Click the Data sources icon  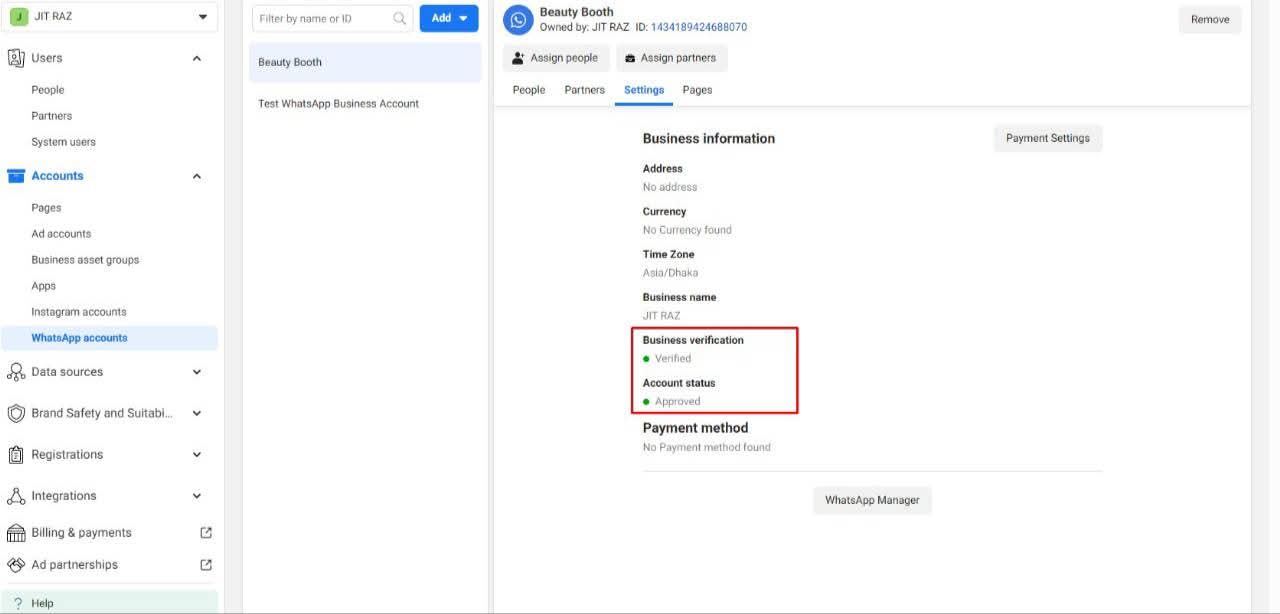click(16, 372)
